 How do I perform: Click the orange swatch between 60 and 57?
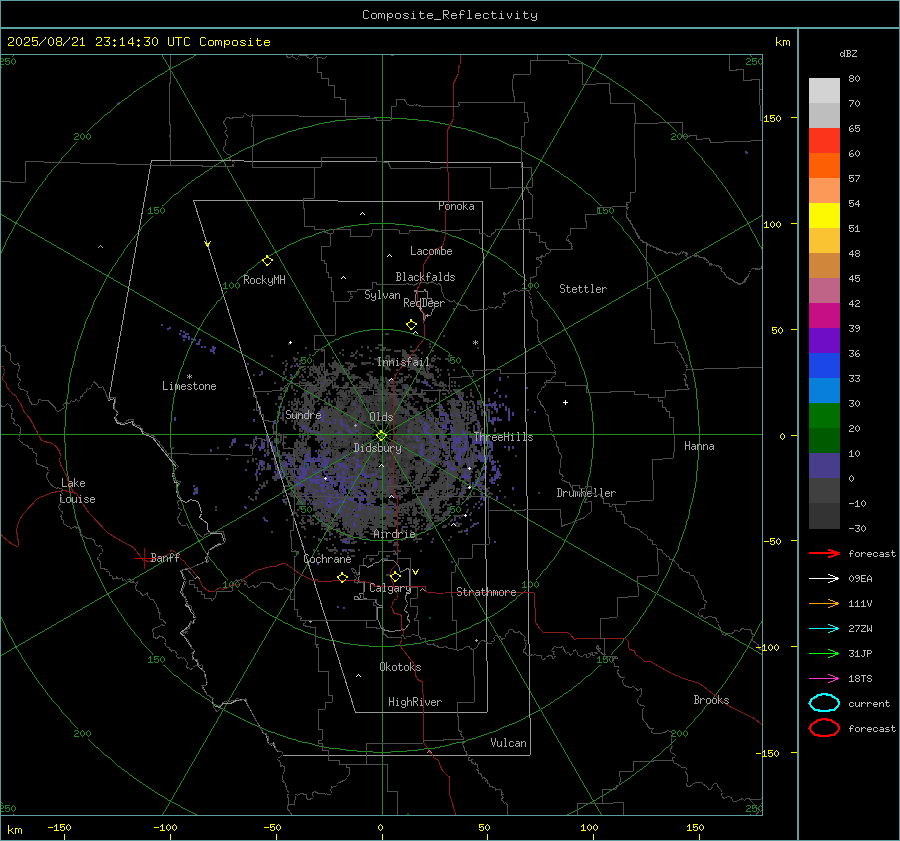824,165
